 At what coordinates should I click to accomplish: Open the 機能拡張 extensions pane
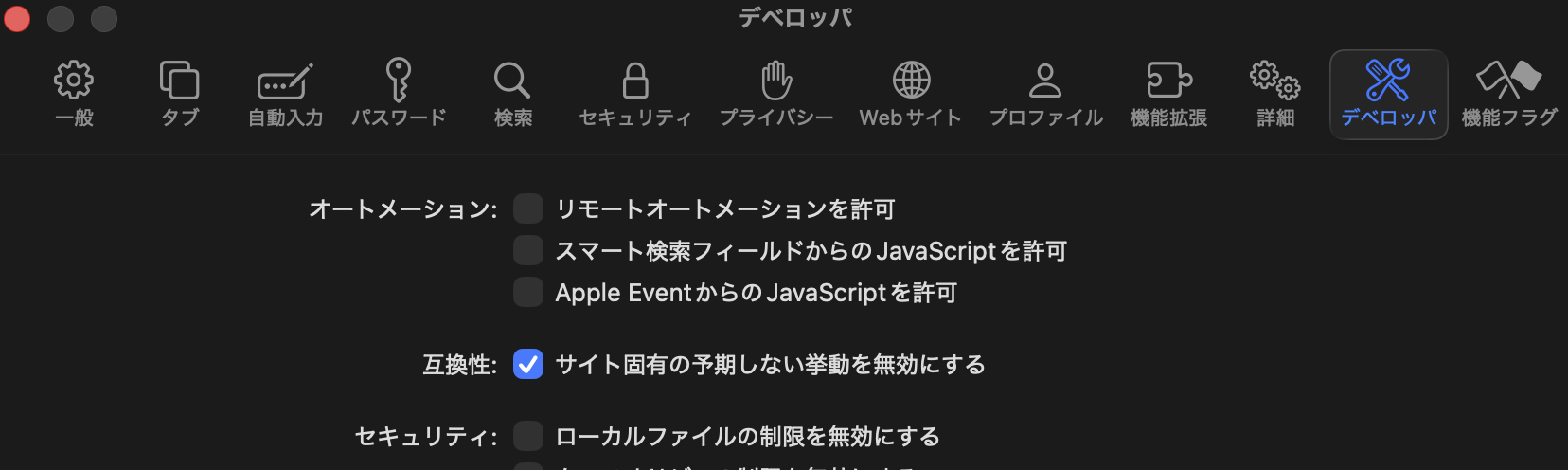1168,94
